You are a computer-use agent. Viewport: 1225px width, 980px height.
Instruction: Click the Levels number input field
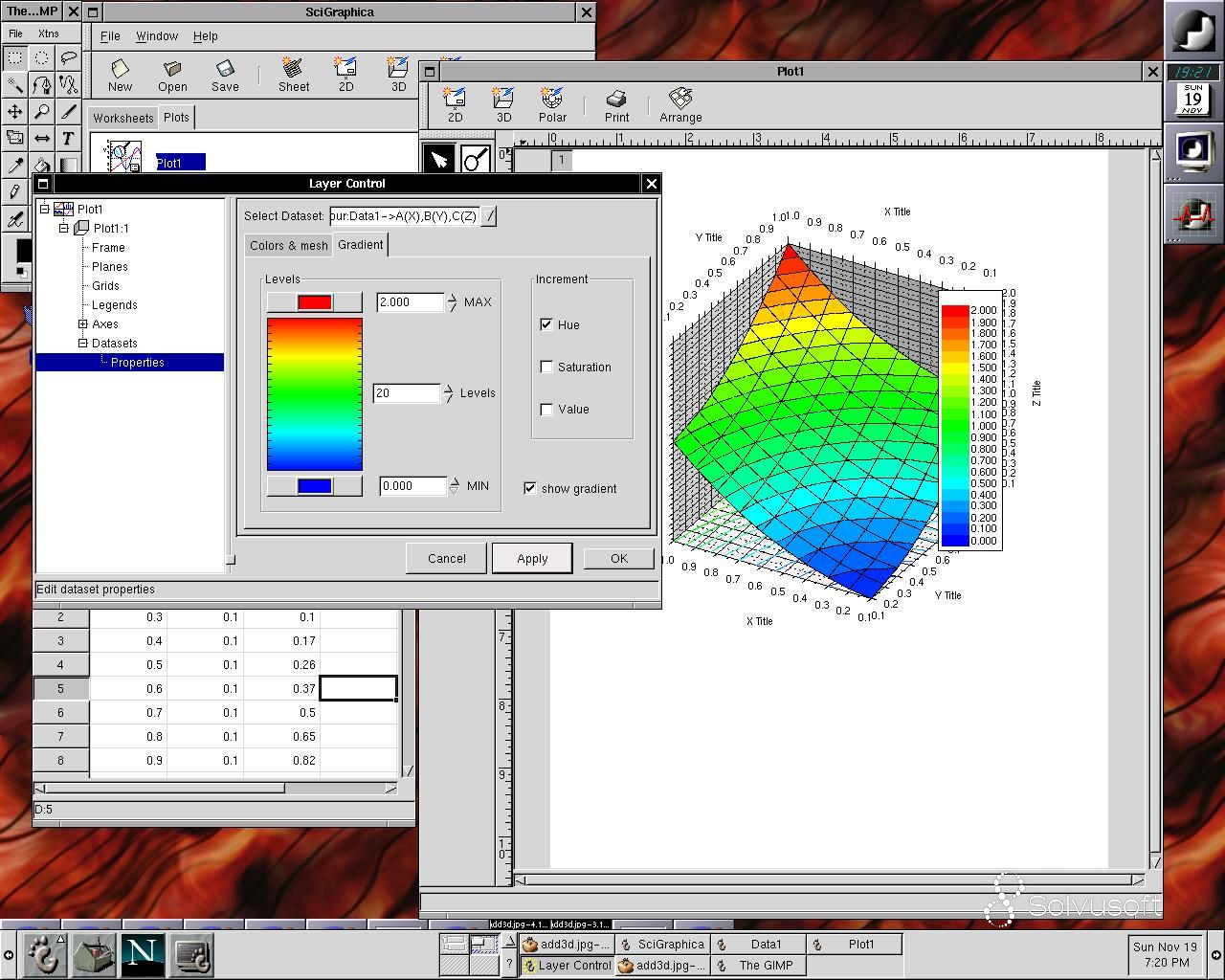pyautogui.click(x=407, y=393)
